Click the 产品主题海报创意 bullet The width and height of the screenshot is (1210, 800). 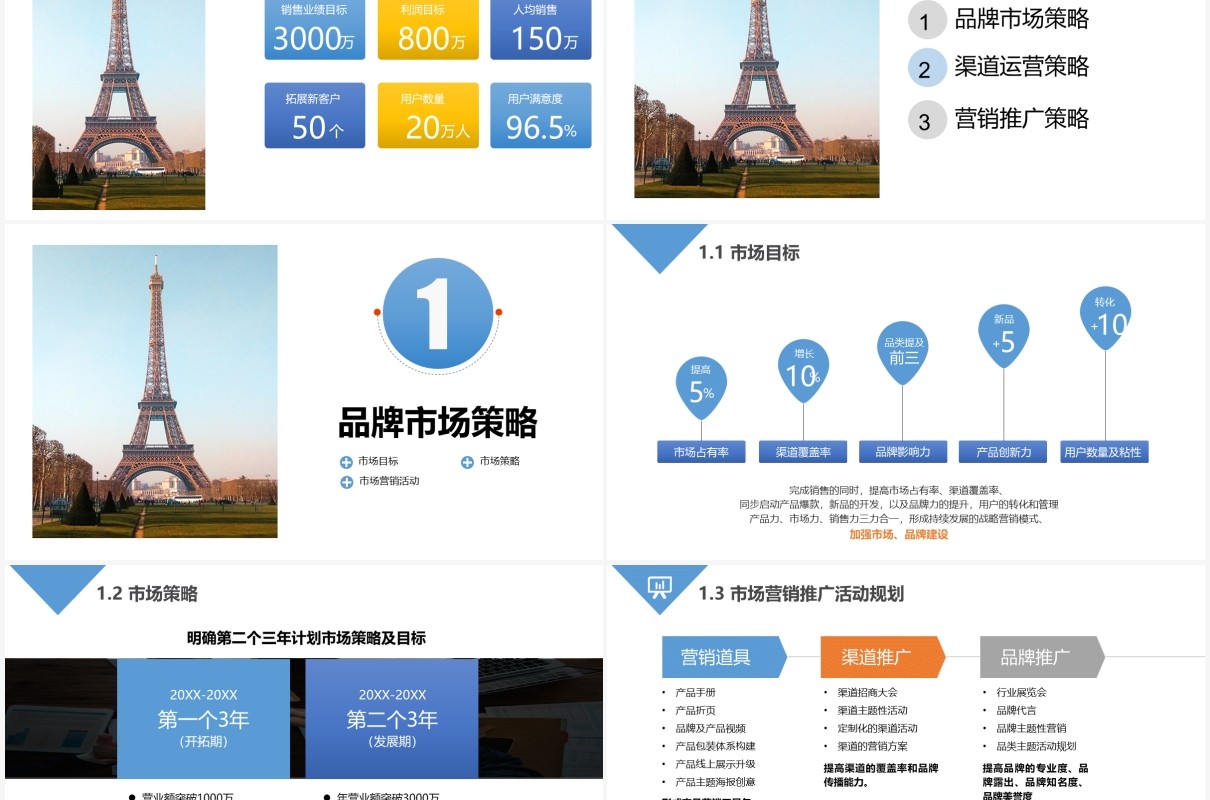pos(715,782)
